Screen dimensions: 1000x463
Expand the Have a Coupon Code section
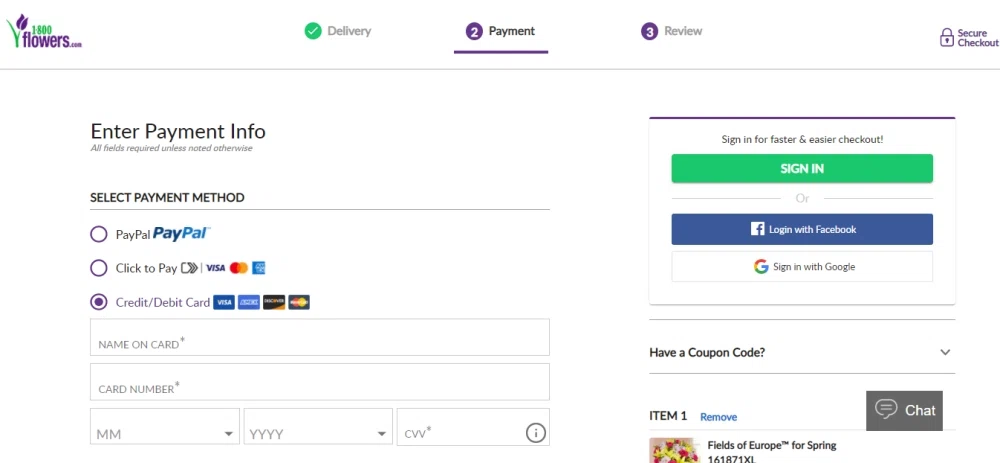801,352
